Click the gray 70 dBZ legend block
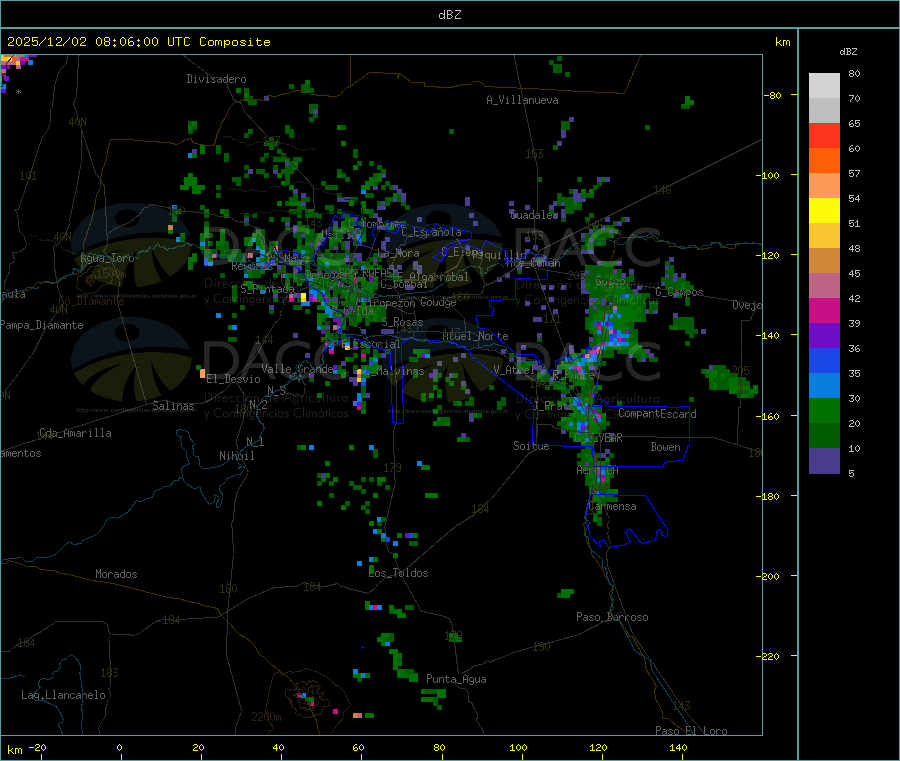The image size is (900, 761). click(824, 110)
